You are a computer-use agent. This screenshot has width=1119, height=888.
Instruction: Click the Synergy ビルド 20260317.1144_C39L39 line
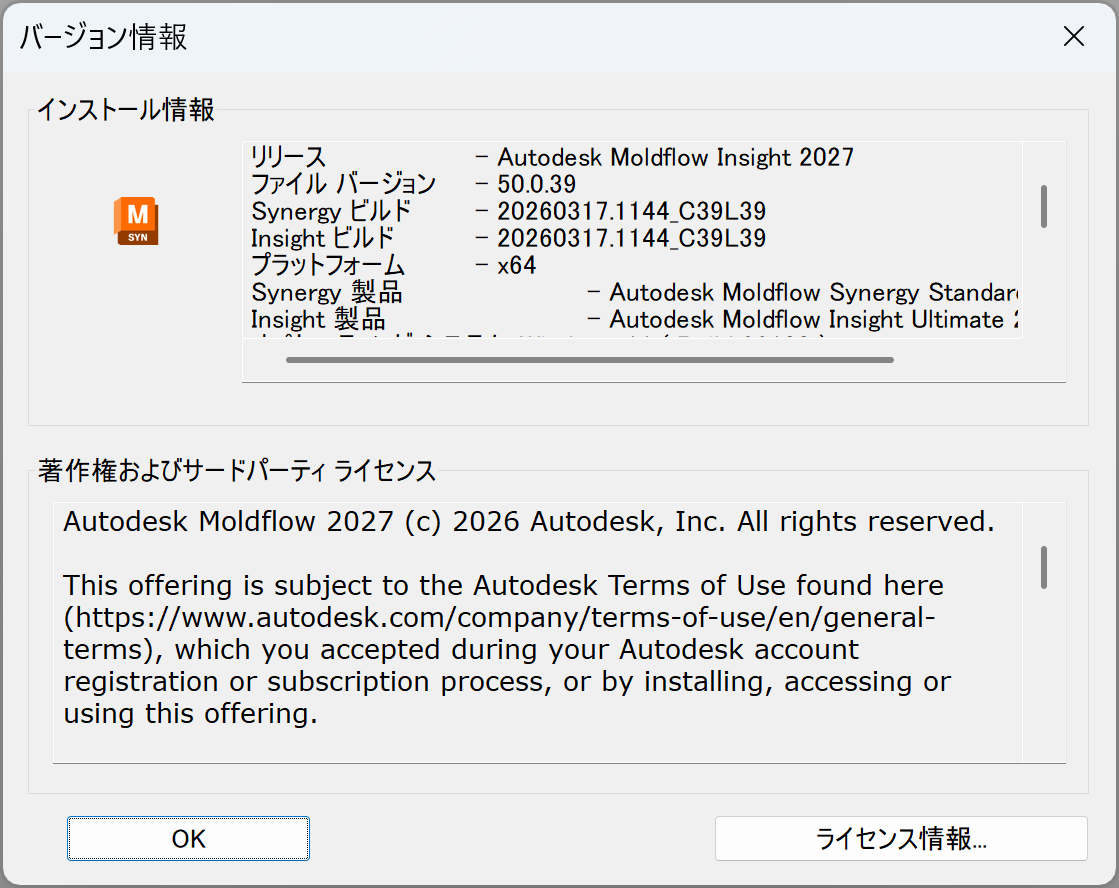click(x=508, y=211)
